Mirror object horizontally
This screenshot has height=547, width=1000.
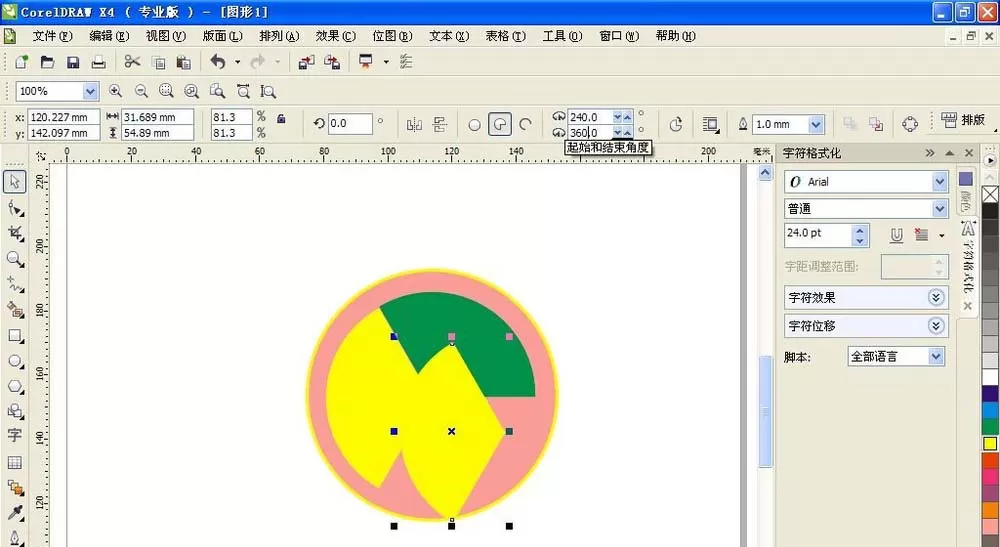click(x=414, y=124)
